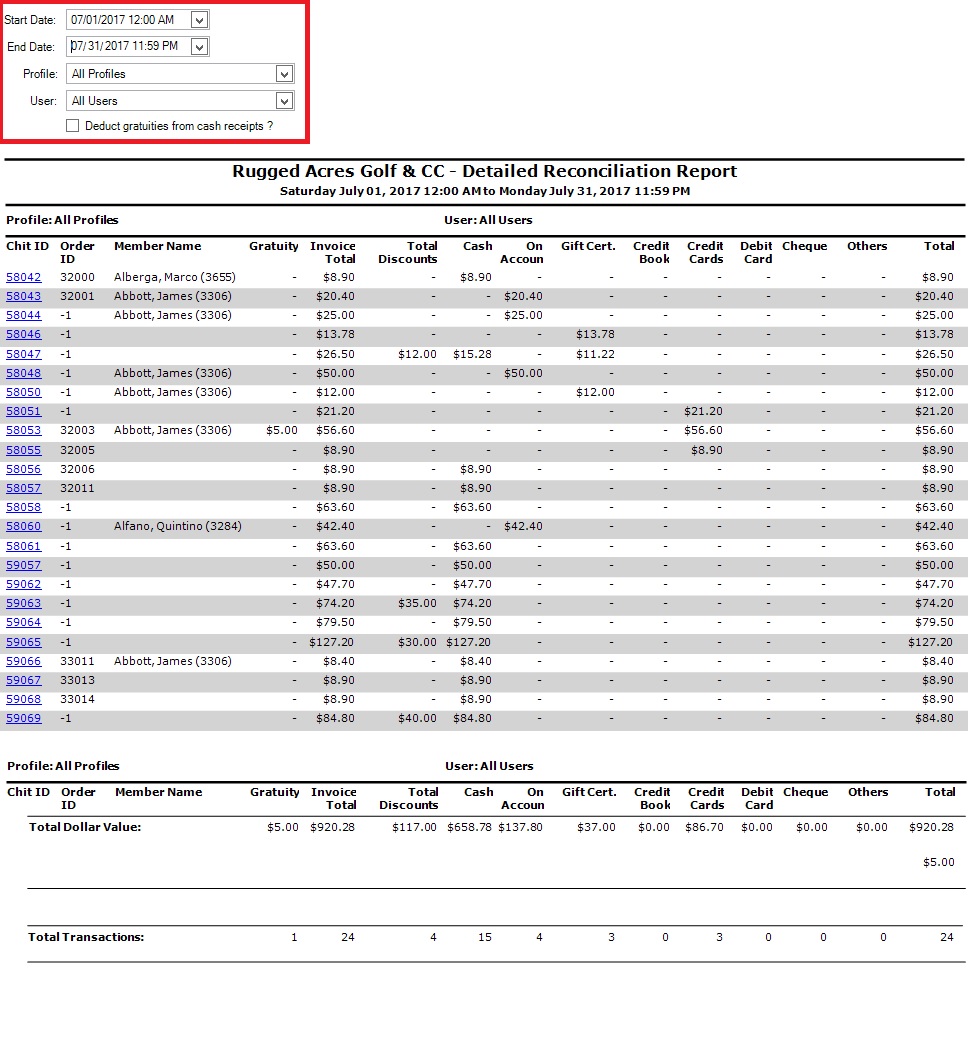Viewport: 980px width, 1055px height.
Task: Open chit 59057 link
Action: (24, 565)
